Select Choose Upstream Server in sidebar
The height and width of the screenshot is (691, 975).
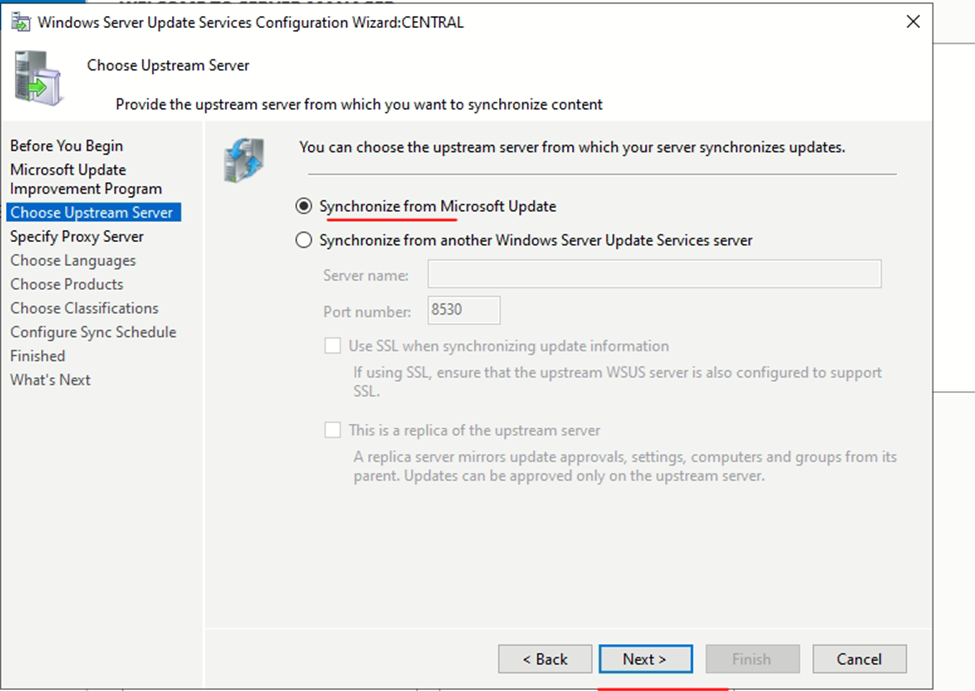[92, 212]
